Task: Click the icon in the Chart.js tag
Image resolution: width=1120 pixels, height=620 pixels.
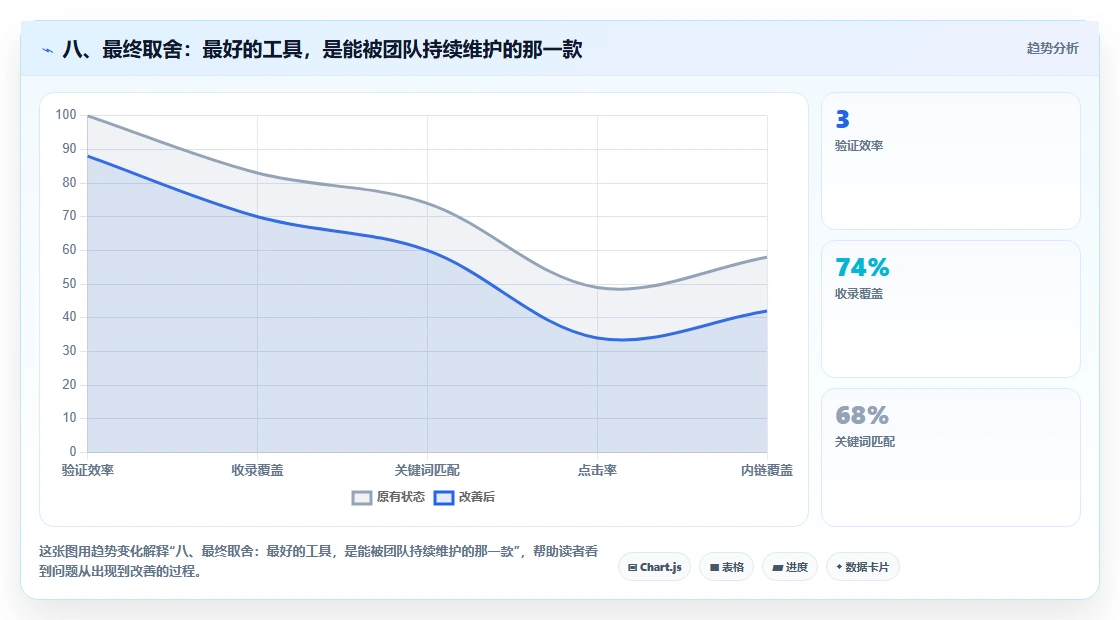Action: point(632,568)
